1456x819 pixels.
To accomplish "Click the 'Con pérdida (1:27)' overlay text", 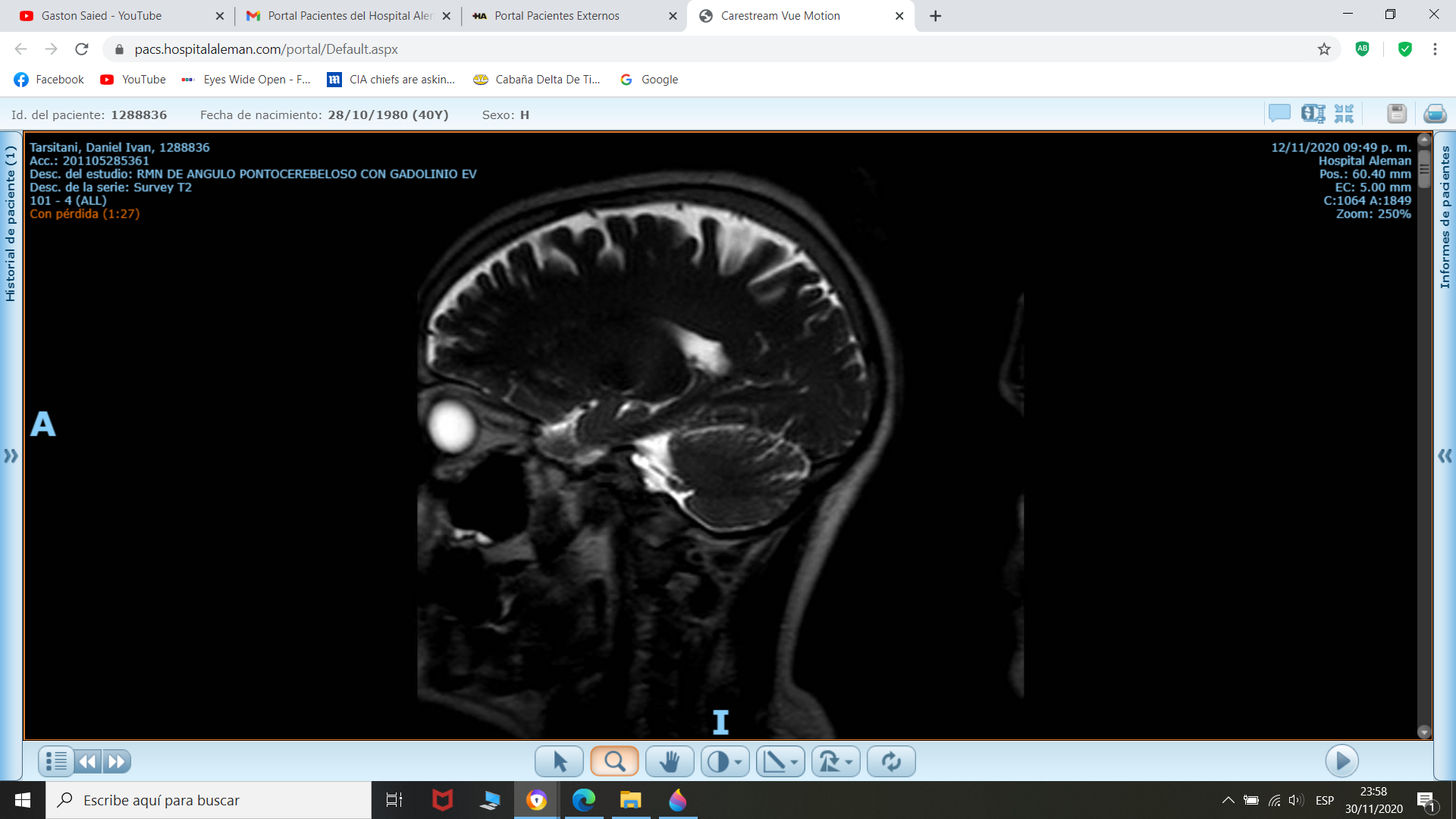I will pyautogui.click(x=85, y=214).
